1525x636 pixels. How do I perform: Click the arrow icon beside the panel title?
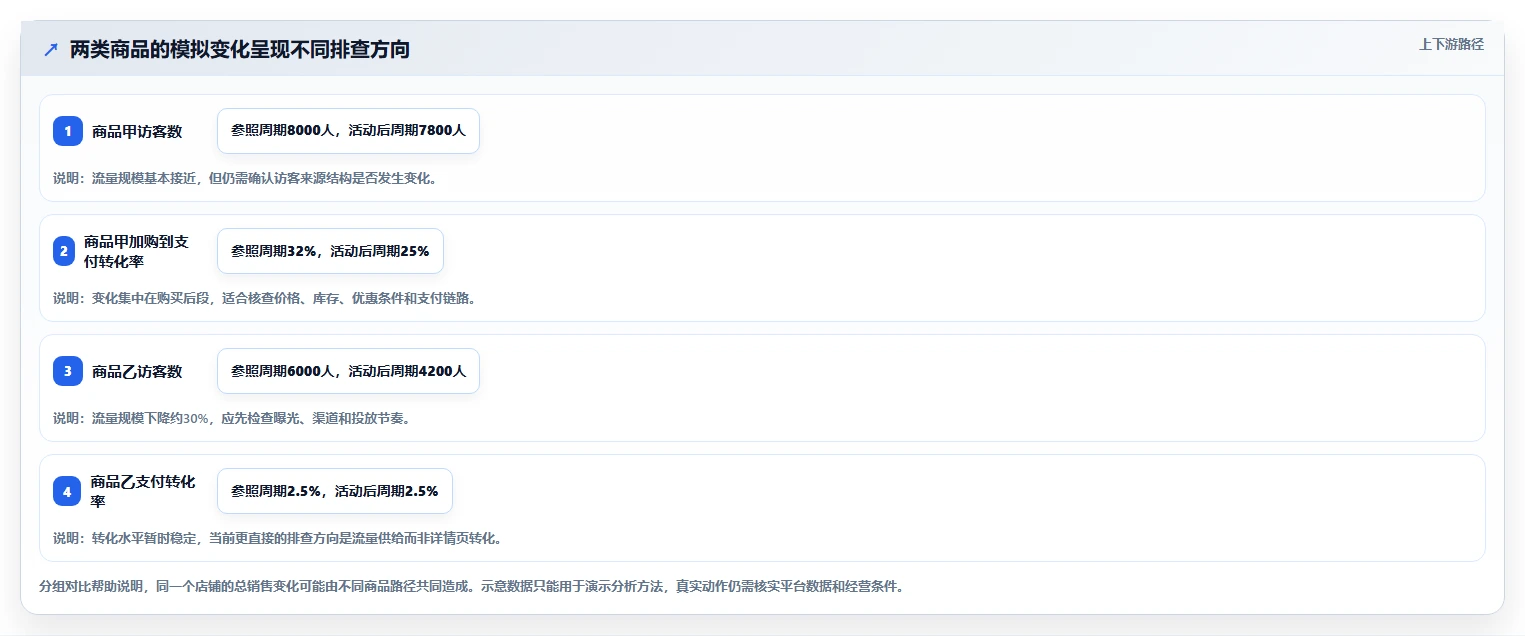tap(51, 50)
